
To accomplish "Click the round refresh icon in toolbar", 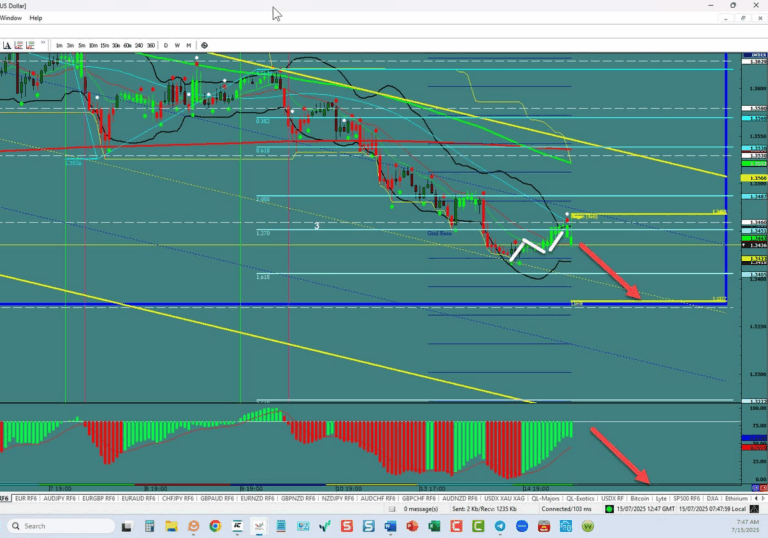I will point(204,46).
